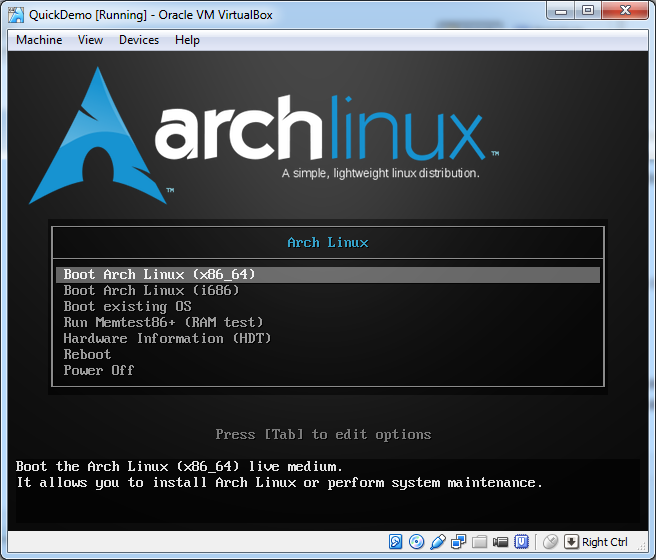Select the Power Off boot entry
The height and width of the screenshot is (560, 656).
point(328,370)
